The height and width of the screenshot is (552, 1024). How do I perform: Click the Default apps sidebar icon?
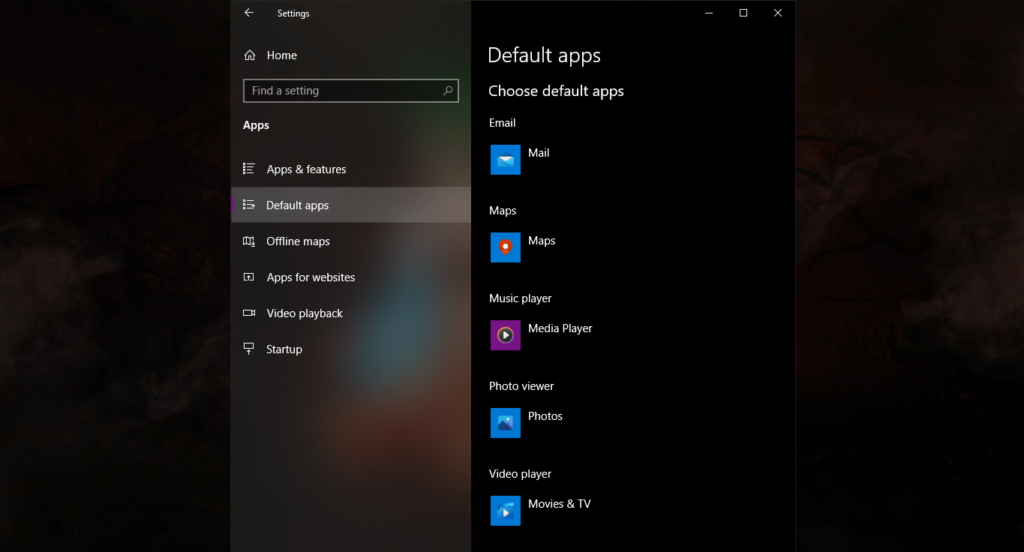point(249,204)
